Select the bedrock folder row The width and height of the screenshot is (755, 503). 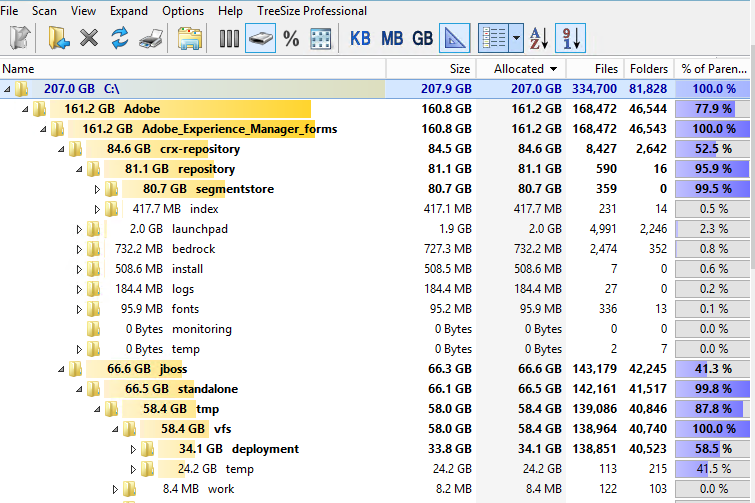point(193,249)
